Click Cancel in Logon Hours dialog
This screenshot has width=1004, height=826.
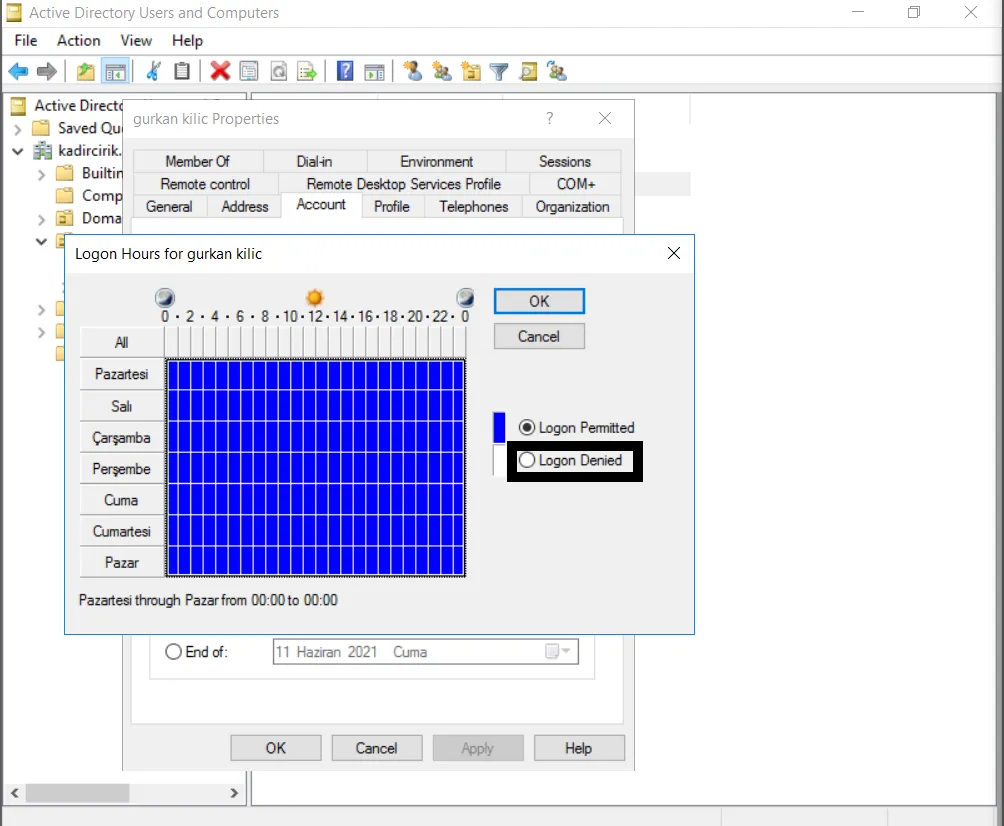click(x=539, y=336)
